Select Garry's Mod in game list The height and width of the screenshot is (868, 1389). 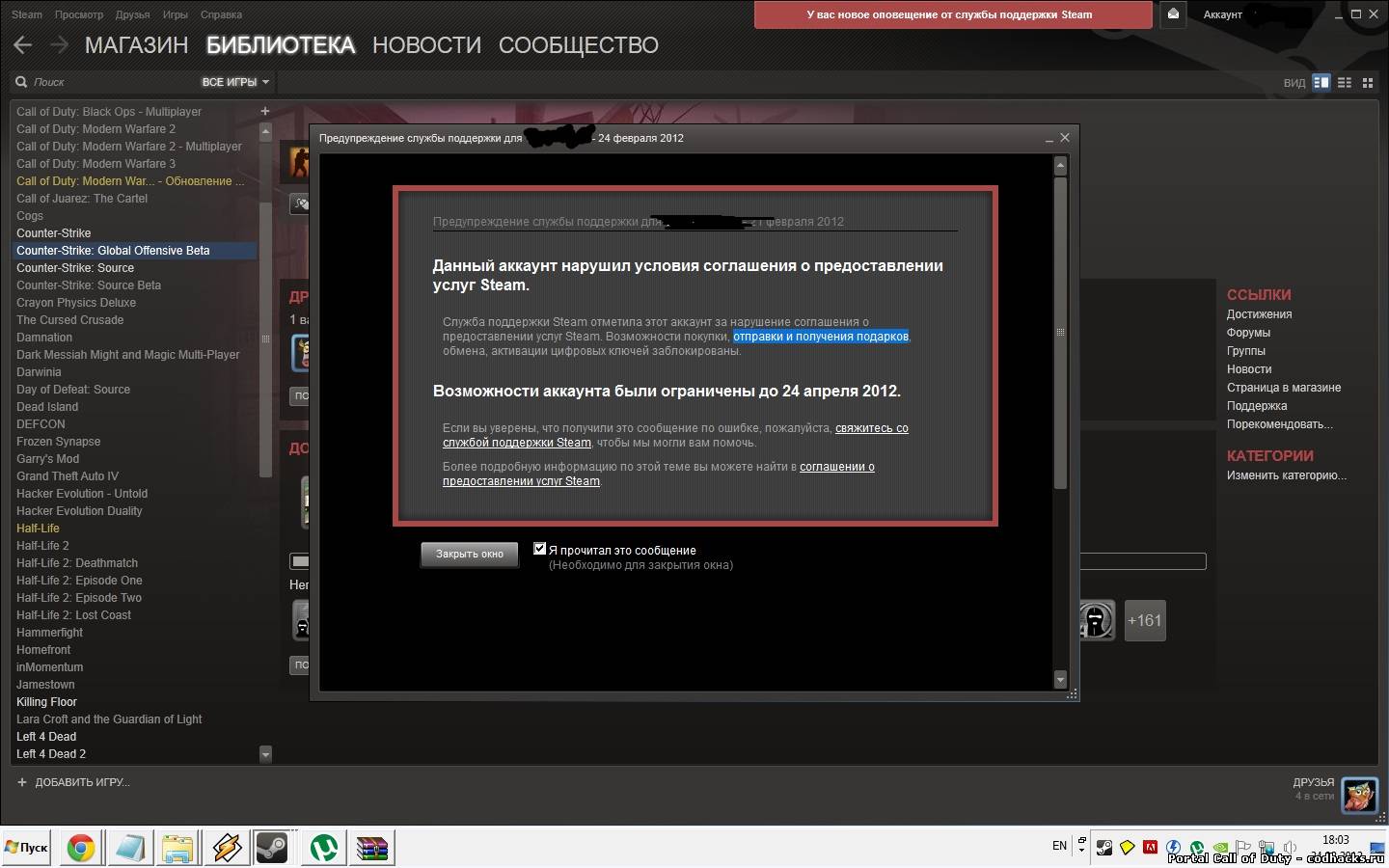pos(47,458)
